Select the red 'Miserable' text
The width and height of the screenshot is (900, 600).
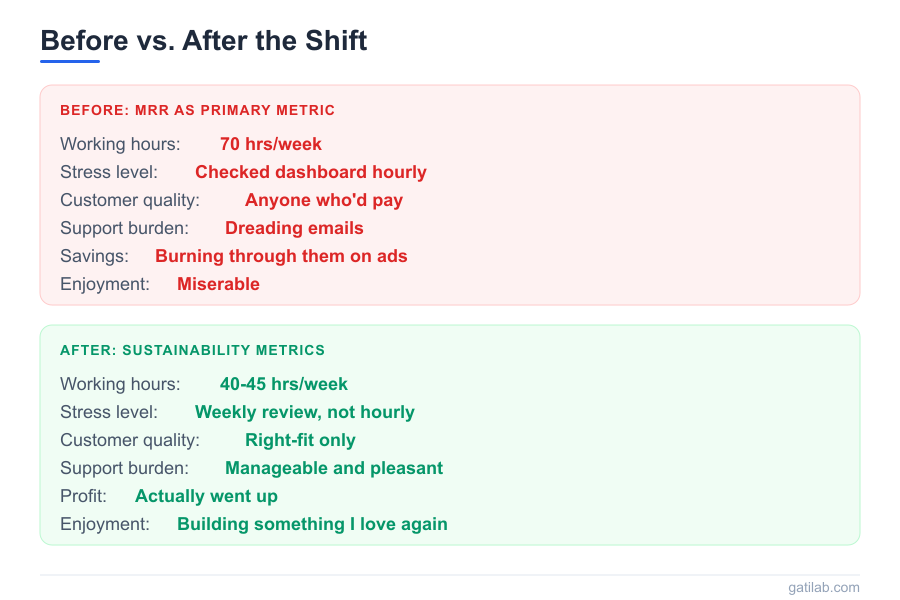[x=218, y=284]
